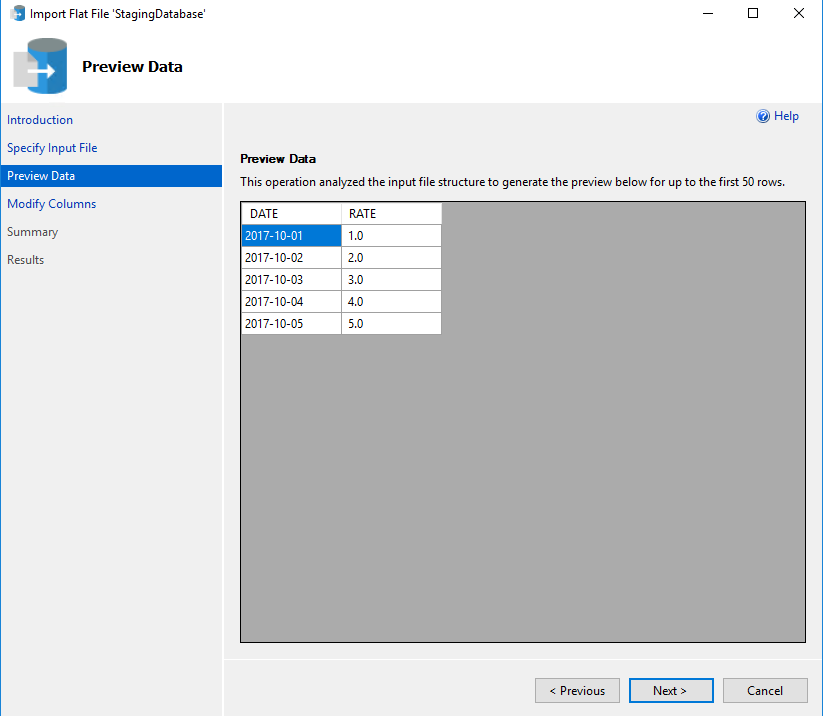Select the Preview Data step
Viewport: 823px width, 716px height.
[111, 176]
